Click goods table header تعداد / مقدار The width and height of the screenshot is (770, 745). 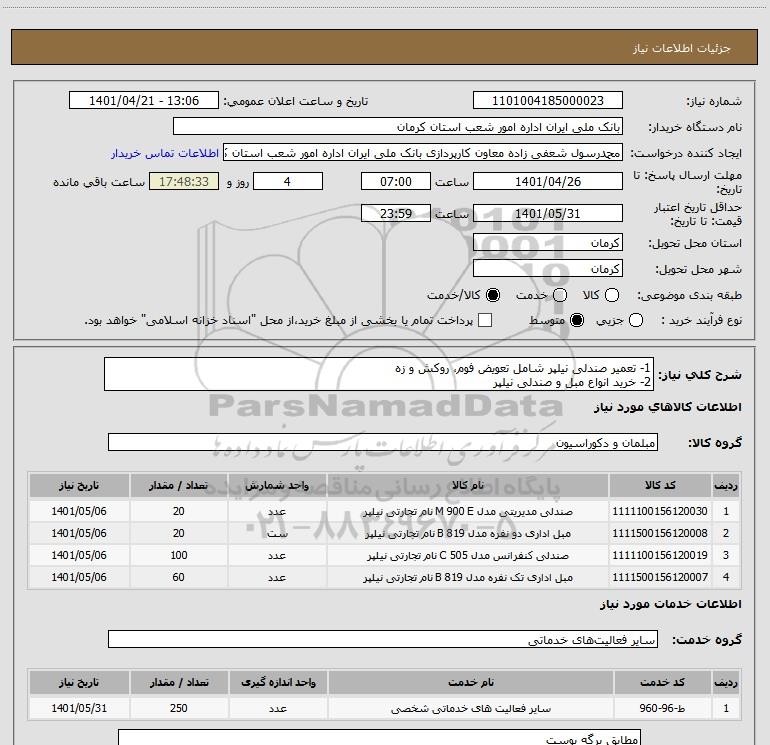[179, 486]
